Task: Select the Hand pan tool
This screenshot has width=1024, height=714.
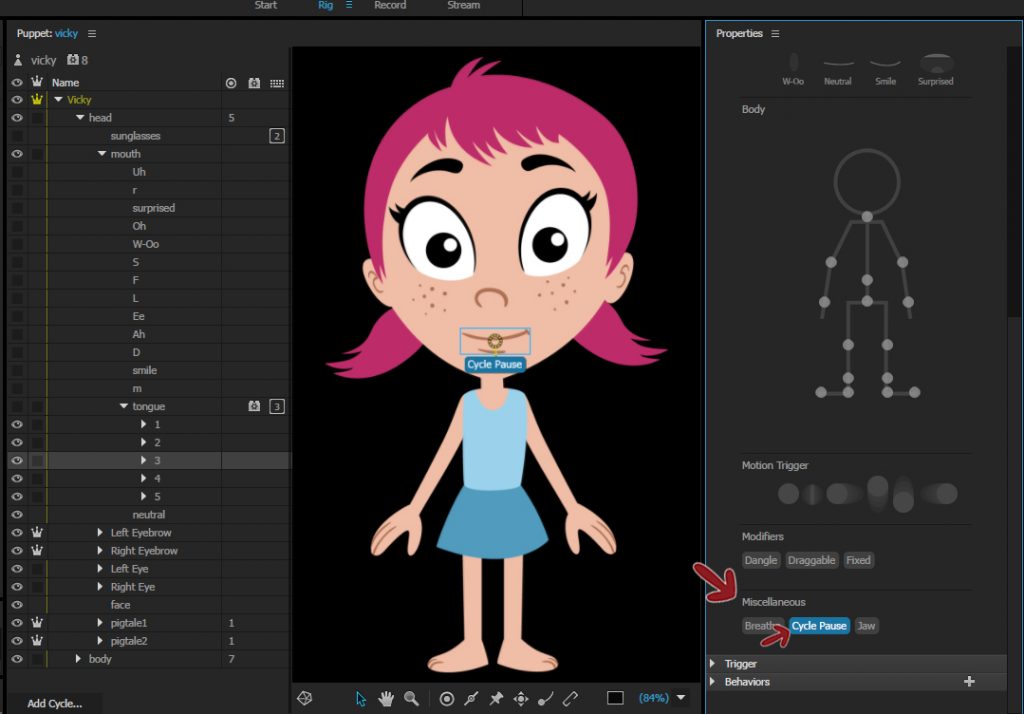Action: point(386,698)
